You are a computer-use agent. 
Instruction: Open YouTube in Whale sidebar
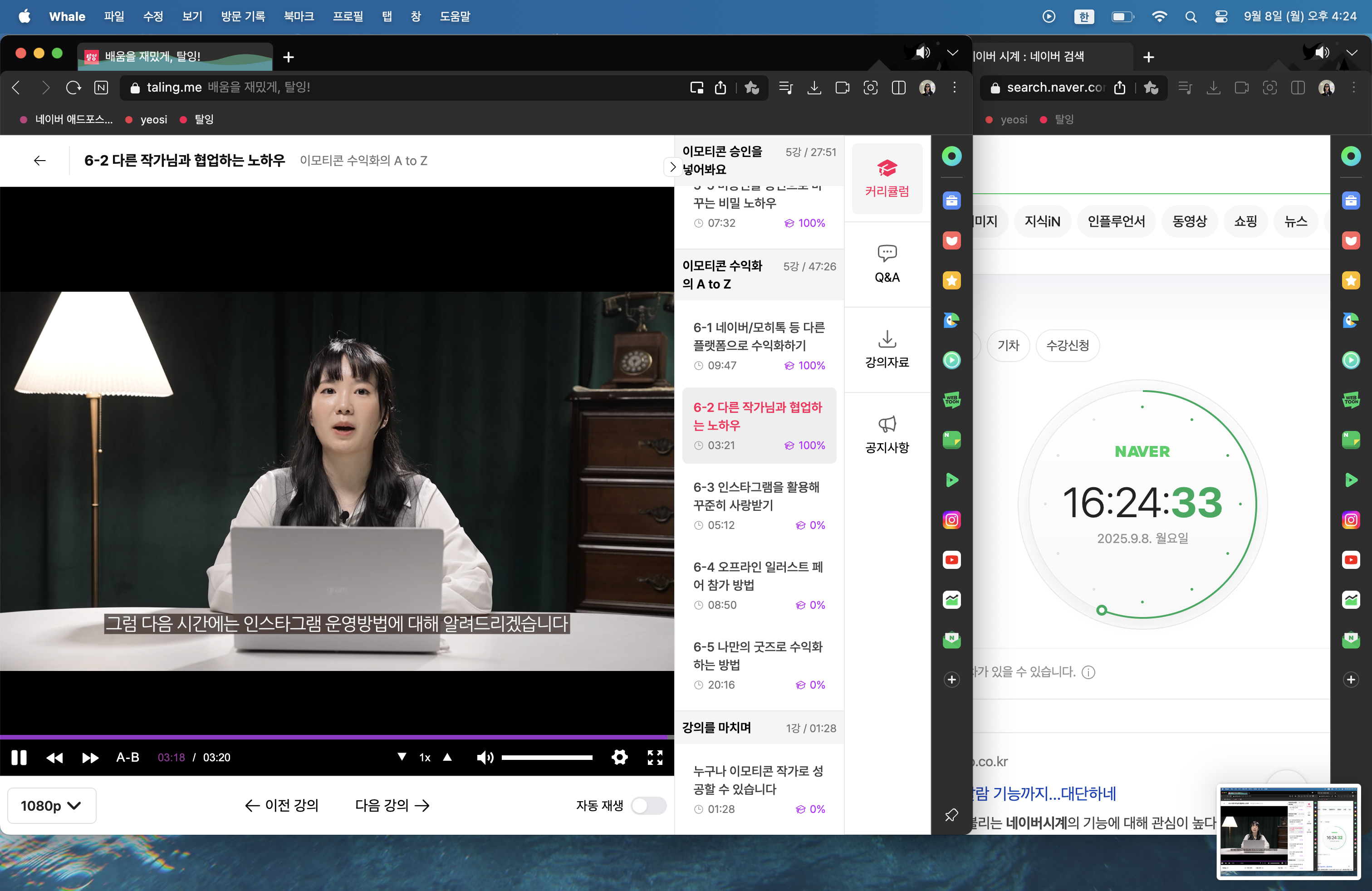(951, 560)
